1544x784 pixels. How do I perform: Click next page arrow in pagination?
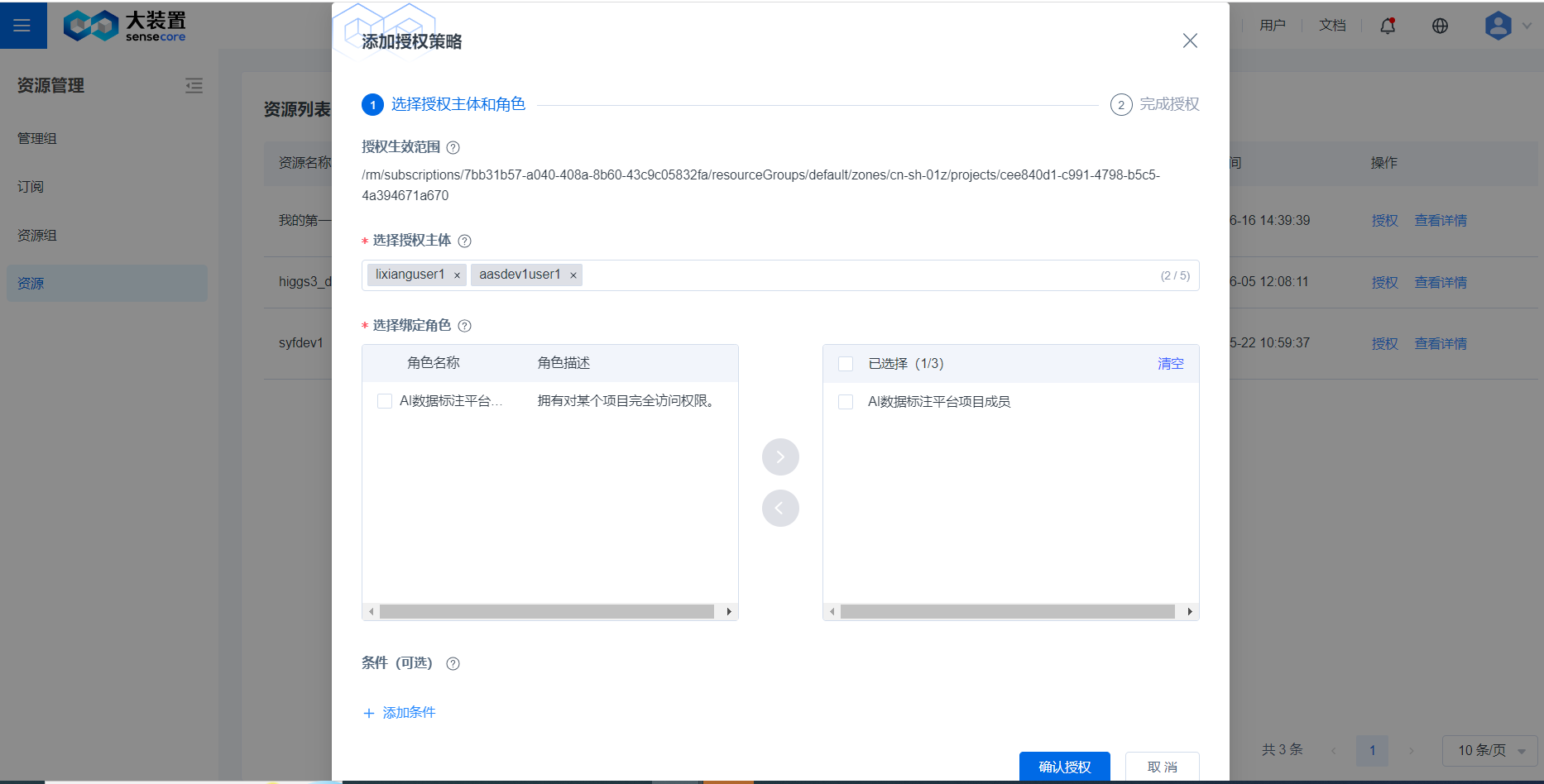click(1412, 750)
